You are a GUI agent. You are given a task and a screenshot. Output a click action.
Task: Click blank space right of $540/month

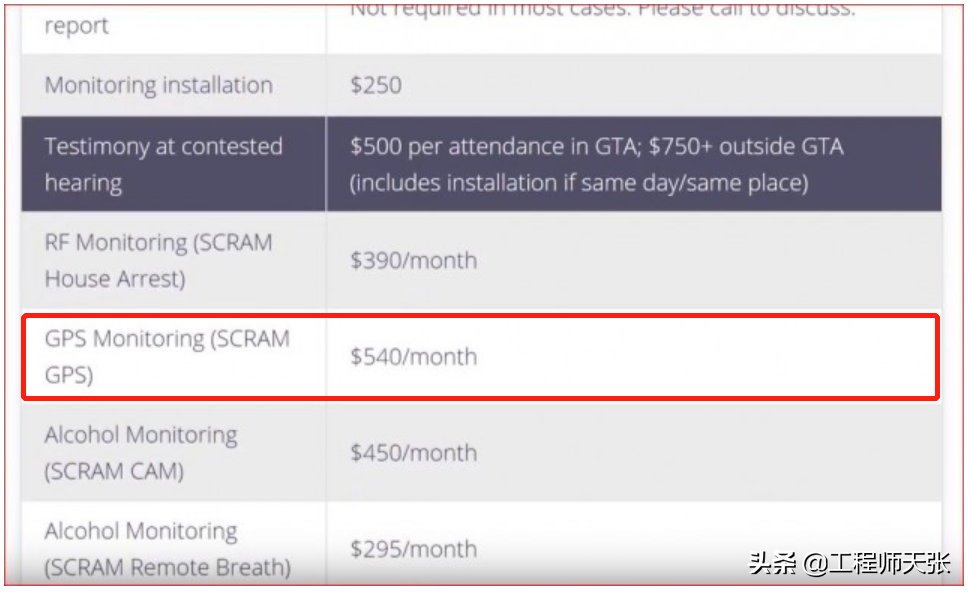(x=700, y=357)
